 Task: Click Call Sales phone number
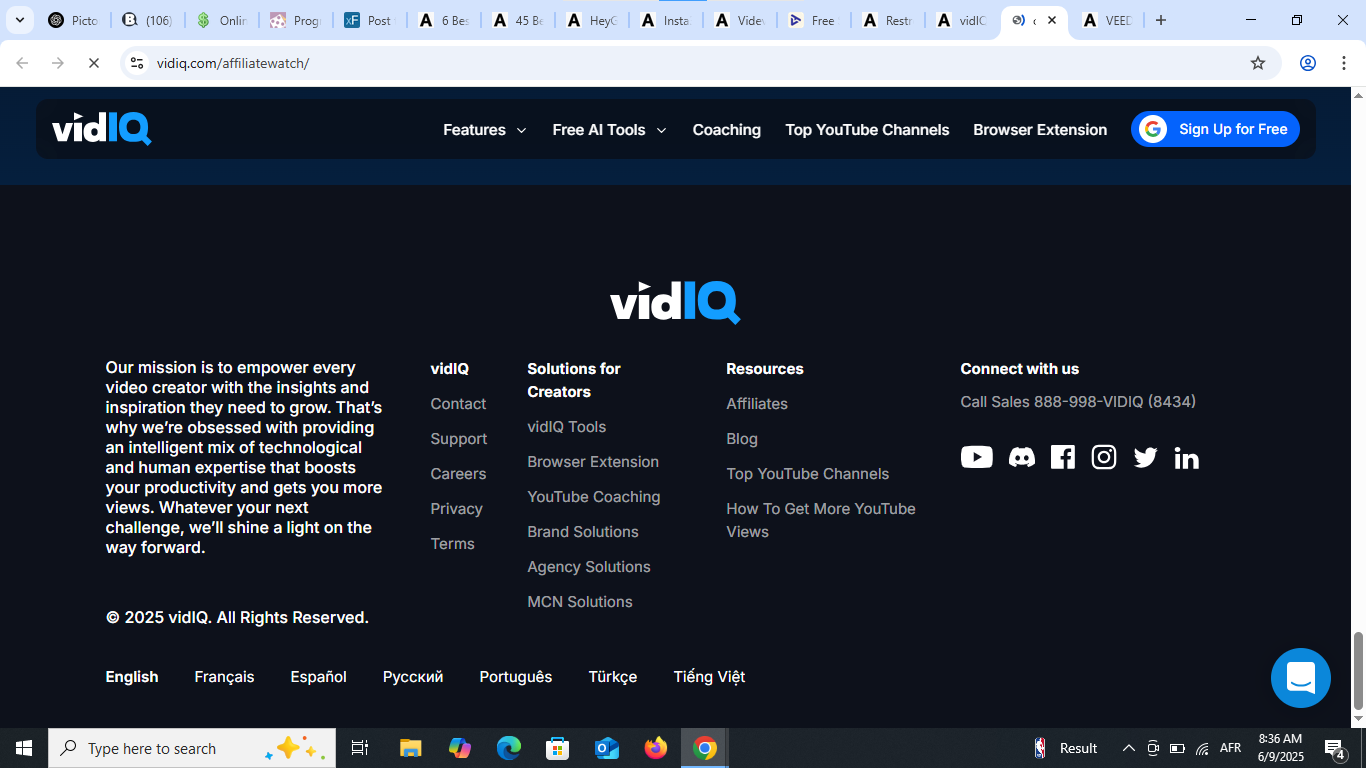pyautogui.click(x=1078, y=402)
